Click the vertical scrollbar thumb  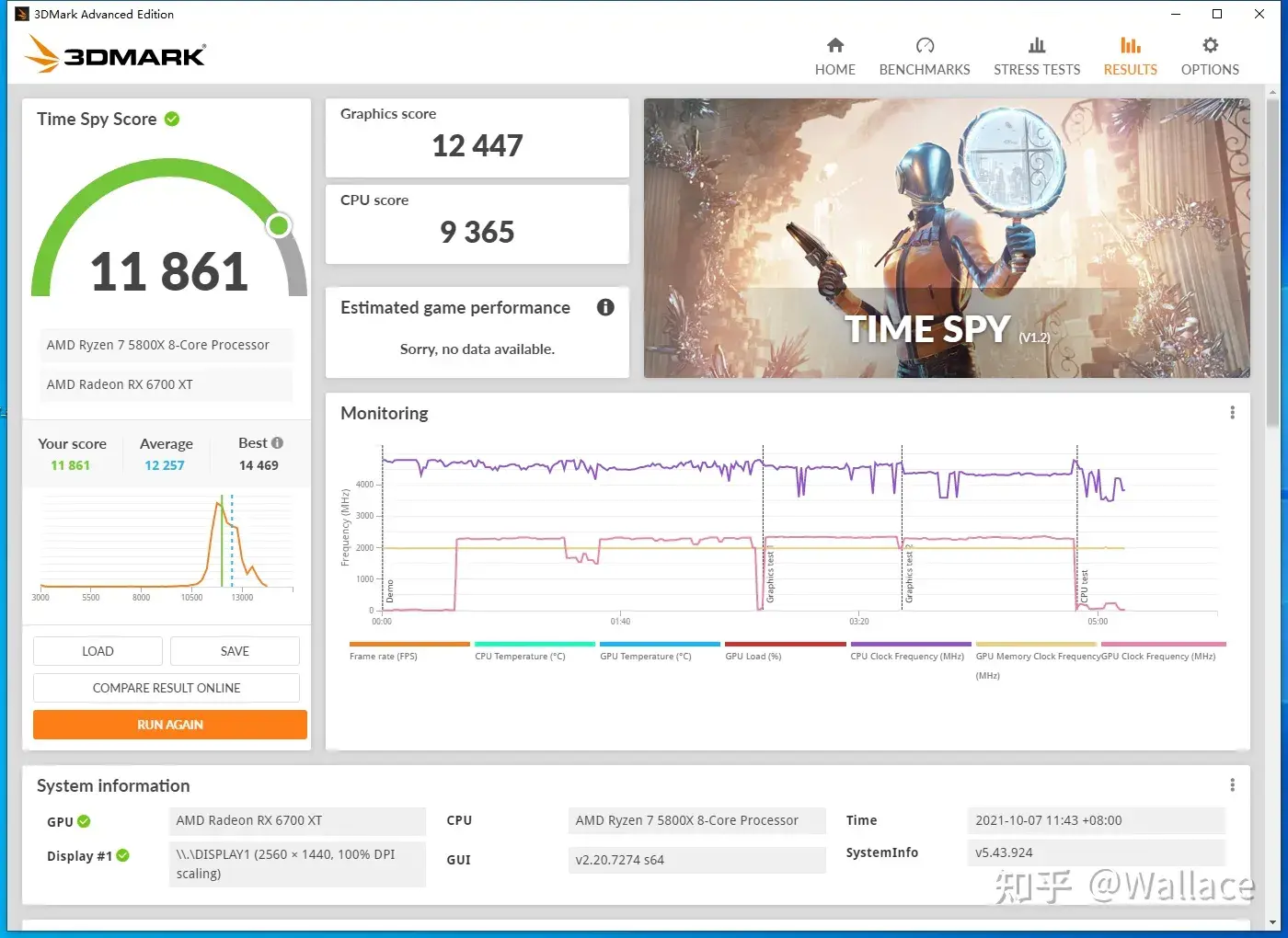point(1272,262)
